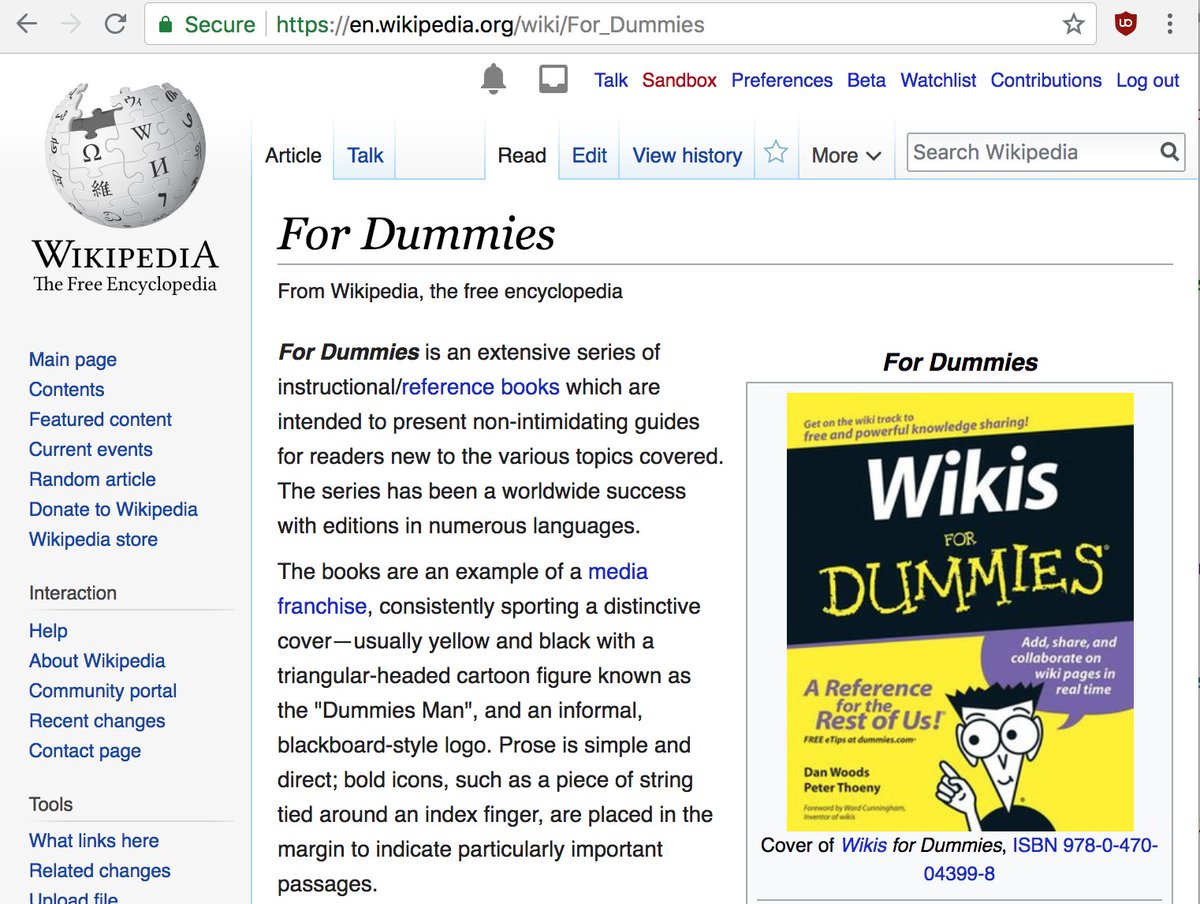Follow the reference books link

tap(480, 387)
